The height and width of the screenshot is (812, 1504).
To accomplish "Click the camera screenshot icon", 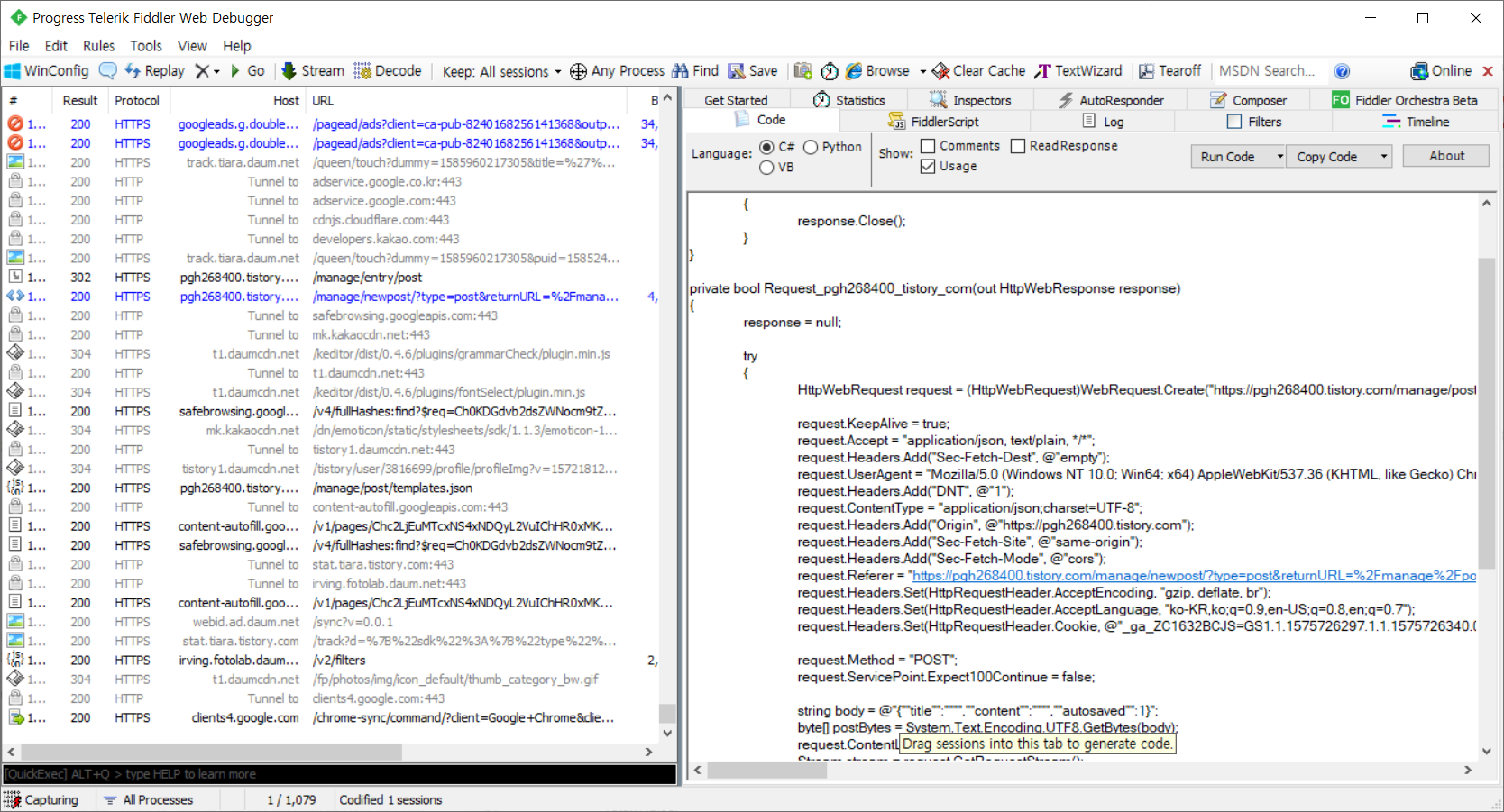I will (x=803, y=71).
